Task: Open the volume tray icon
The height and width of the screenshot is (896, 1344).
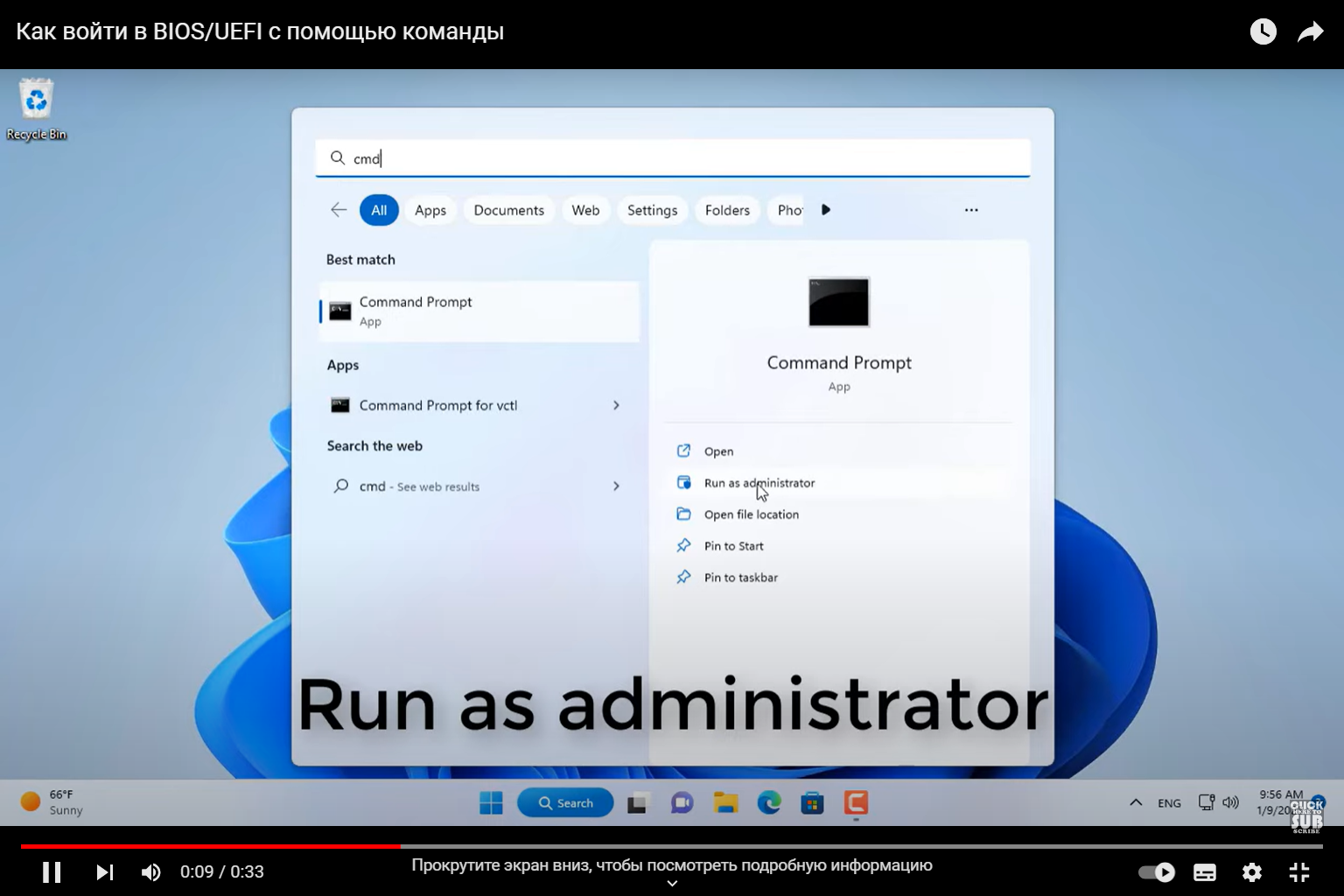Action: click(1230, 802)
